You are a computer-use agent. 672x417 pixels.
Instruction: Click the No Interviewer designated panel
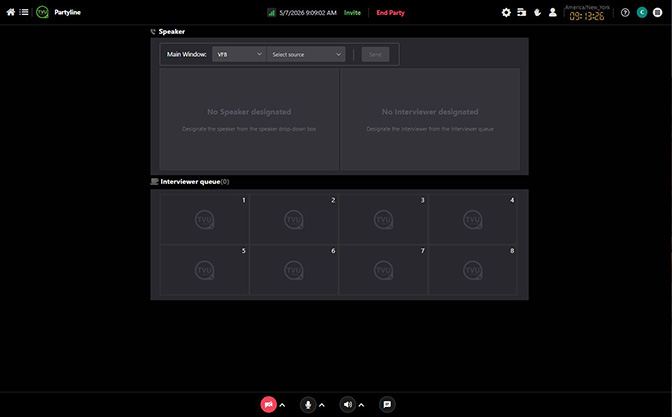tap(430, 119)
